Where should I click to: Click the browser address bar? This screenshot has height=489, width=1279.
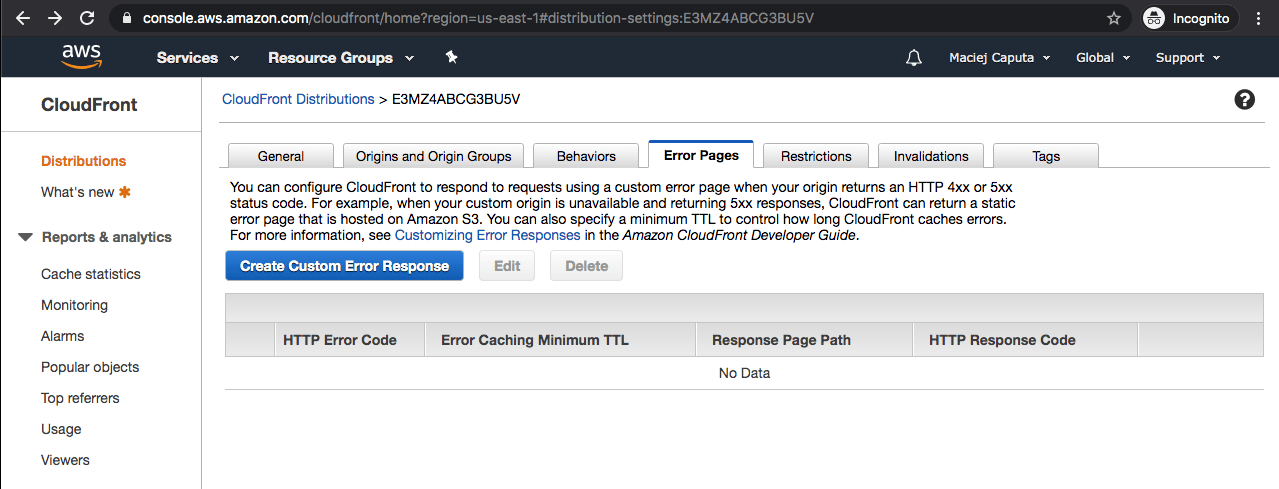[600, 18]
